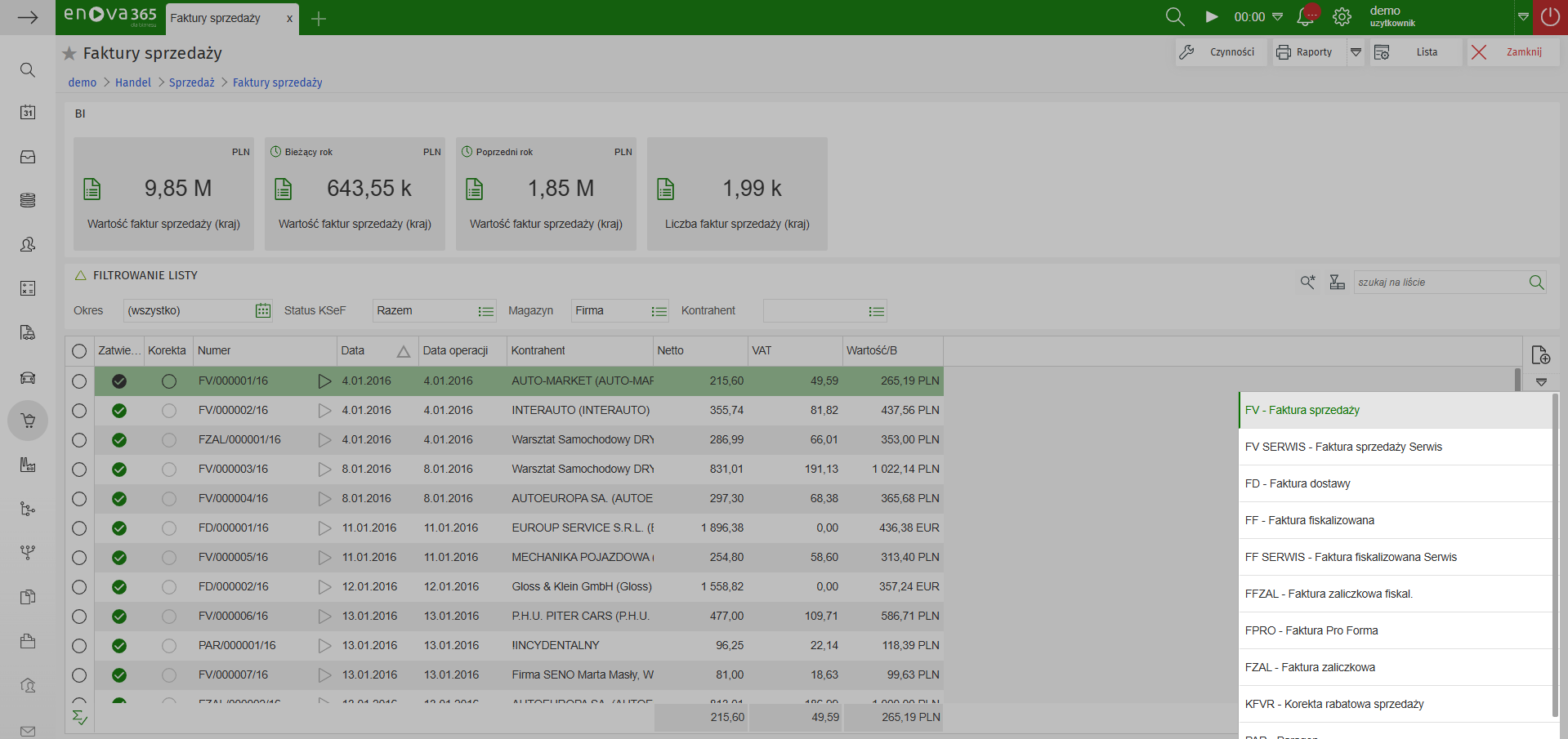
Task: Select FZAL - Faktura zaliczkowa option
Action: click(1310, 667)
